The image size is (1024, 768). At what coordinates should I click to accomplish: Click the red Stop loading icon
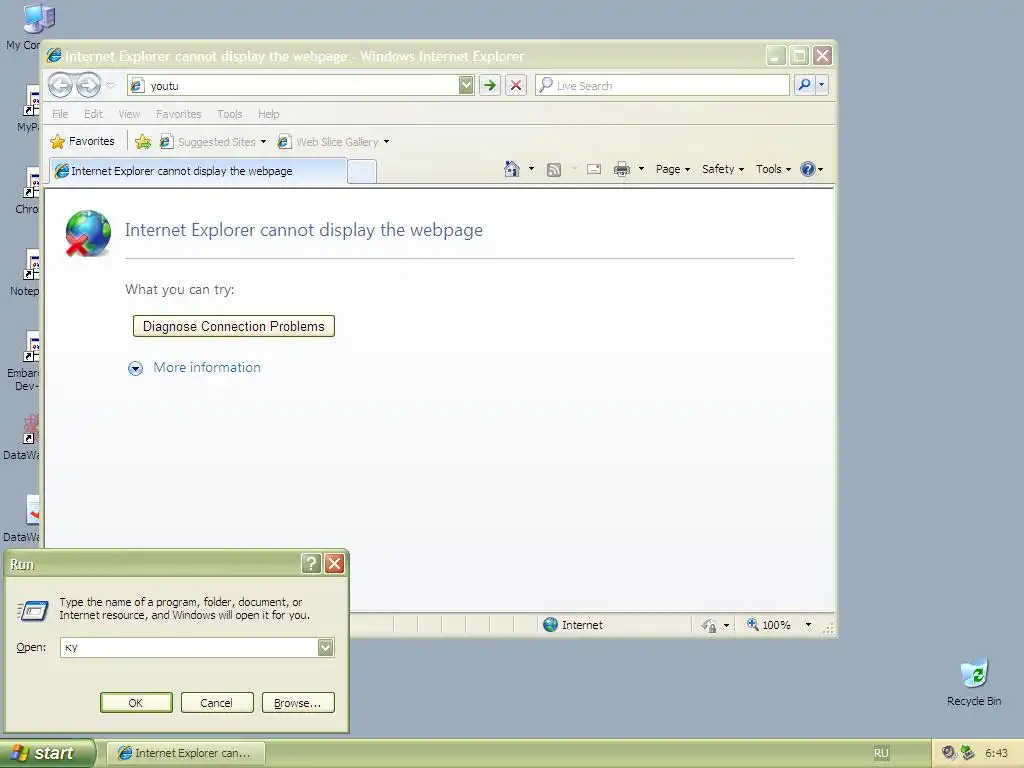(516, 86)
